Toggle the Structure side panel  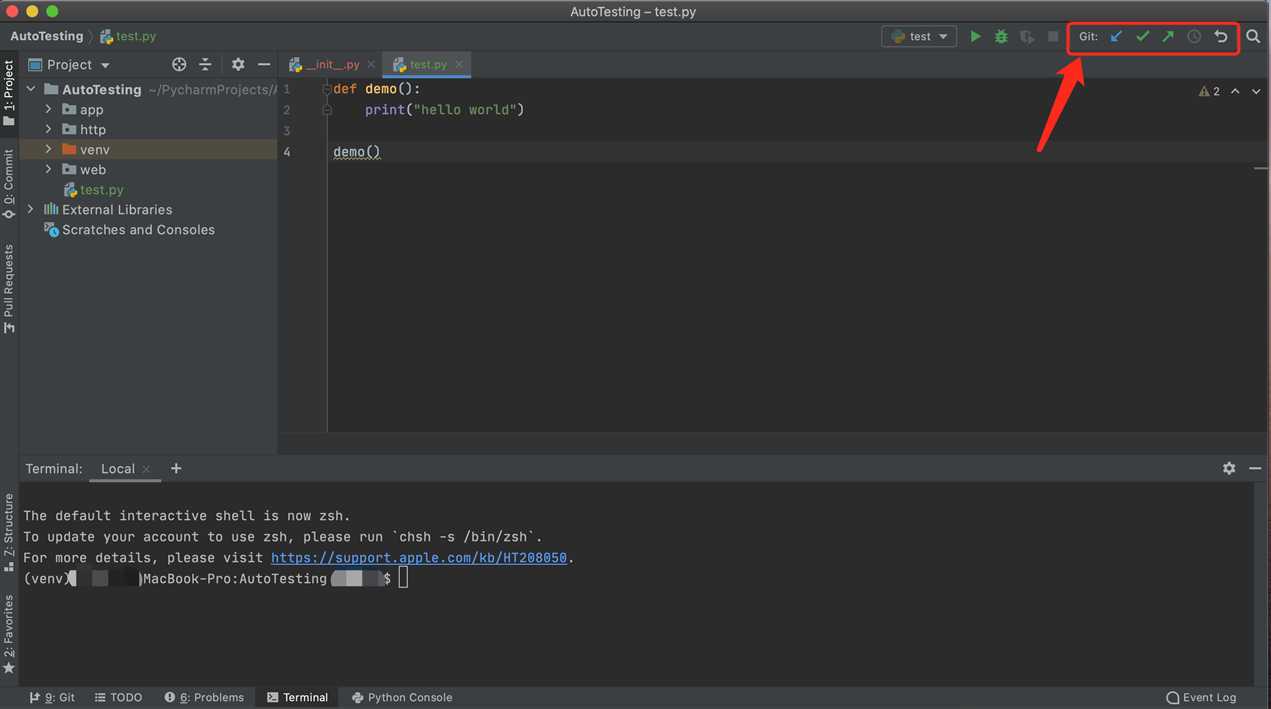pos(9,532)
